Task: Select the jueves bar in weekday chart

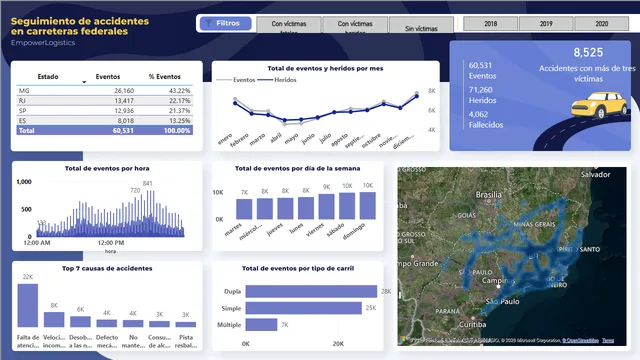Action: point(285,209)
